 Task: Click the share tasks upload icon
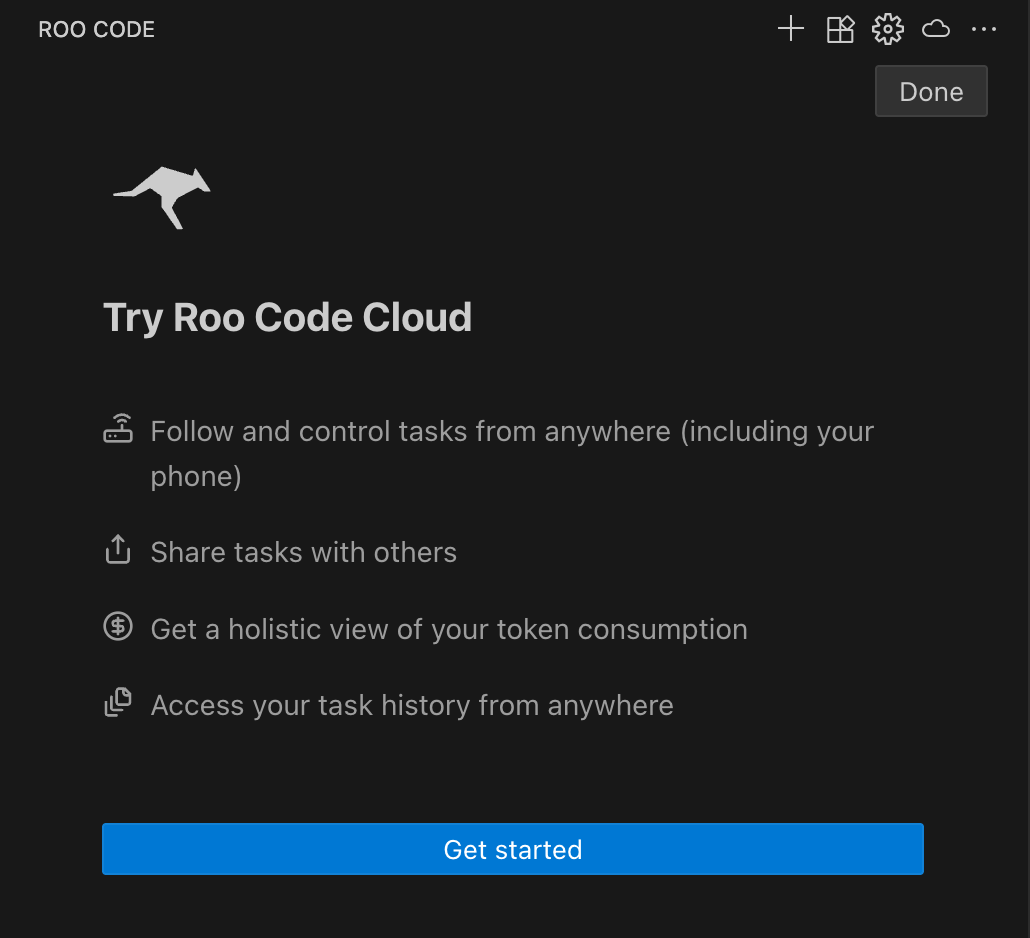[x=118, y=549]
